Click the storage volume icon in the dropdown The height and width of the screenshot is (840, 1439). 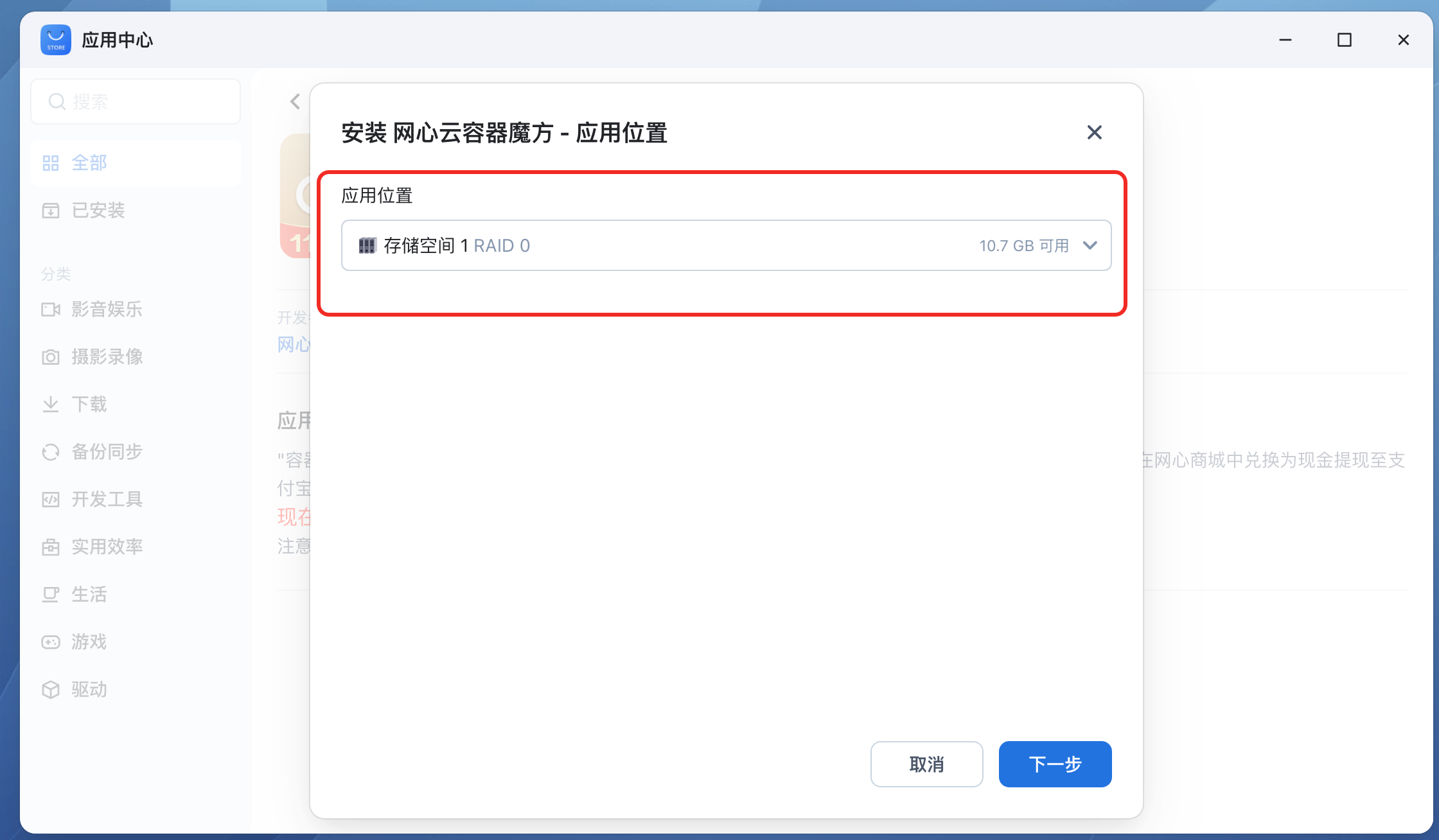click(367, 245)
